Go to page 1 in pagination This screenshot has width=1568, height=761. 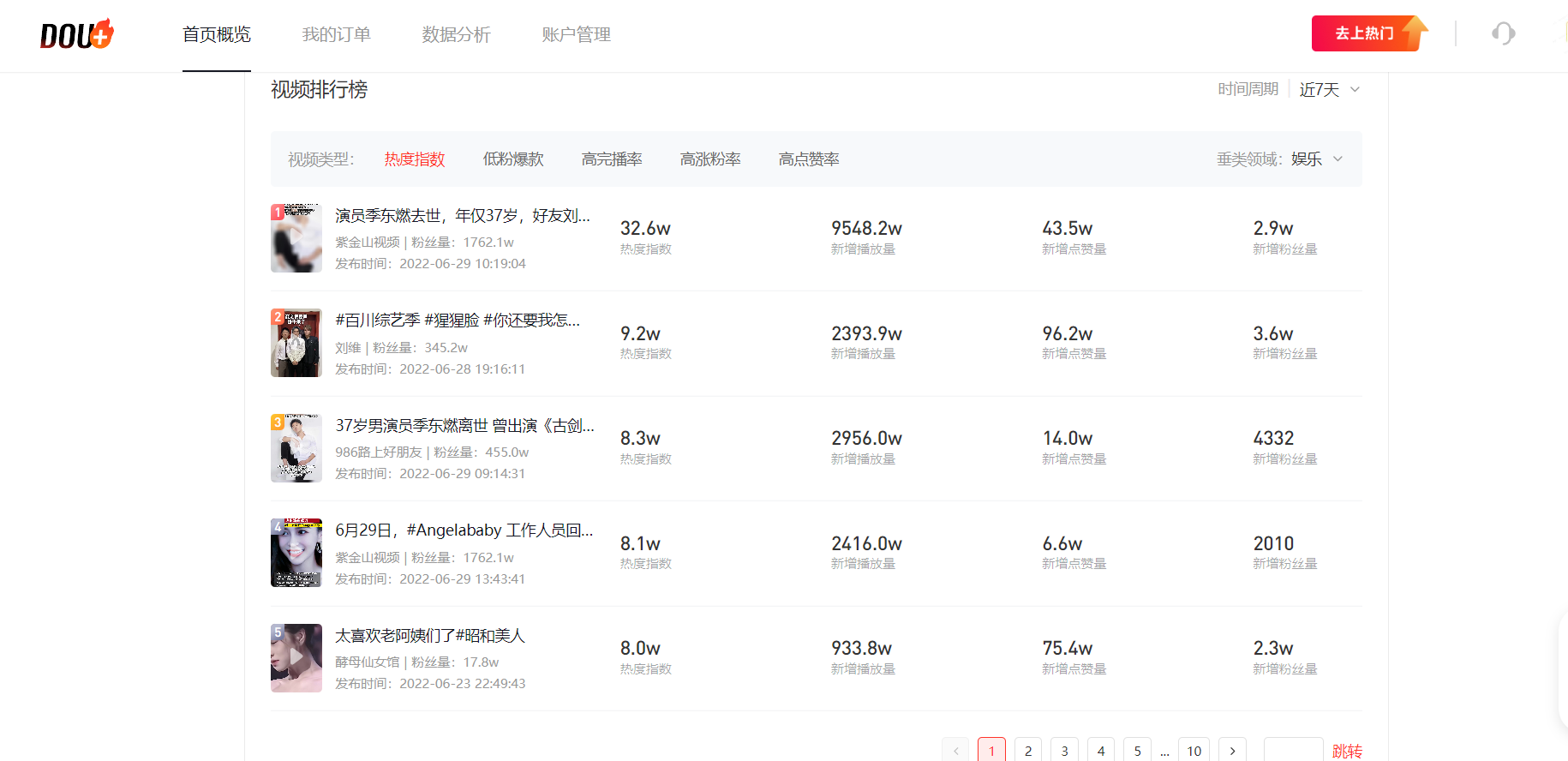(x=991, y=750)
